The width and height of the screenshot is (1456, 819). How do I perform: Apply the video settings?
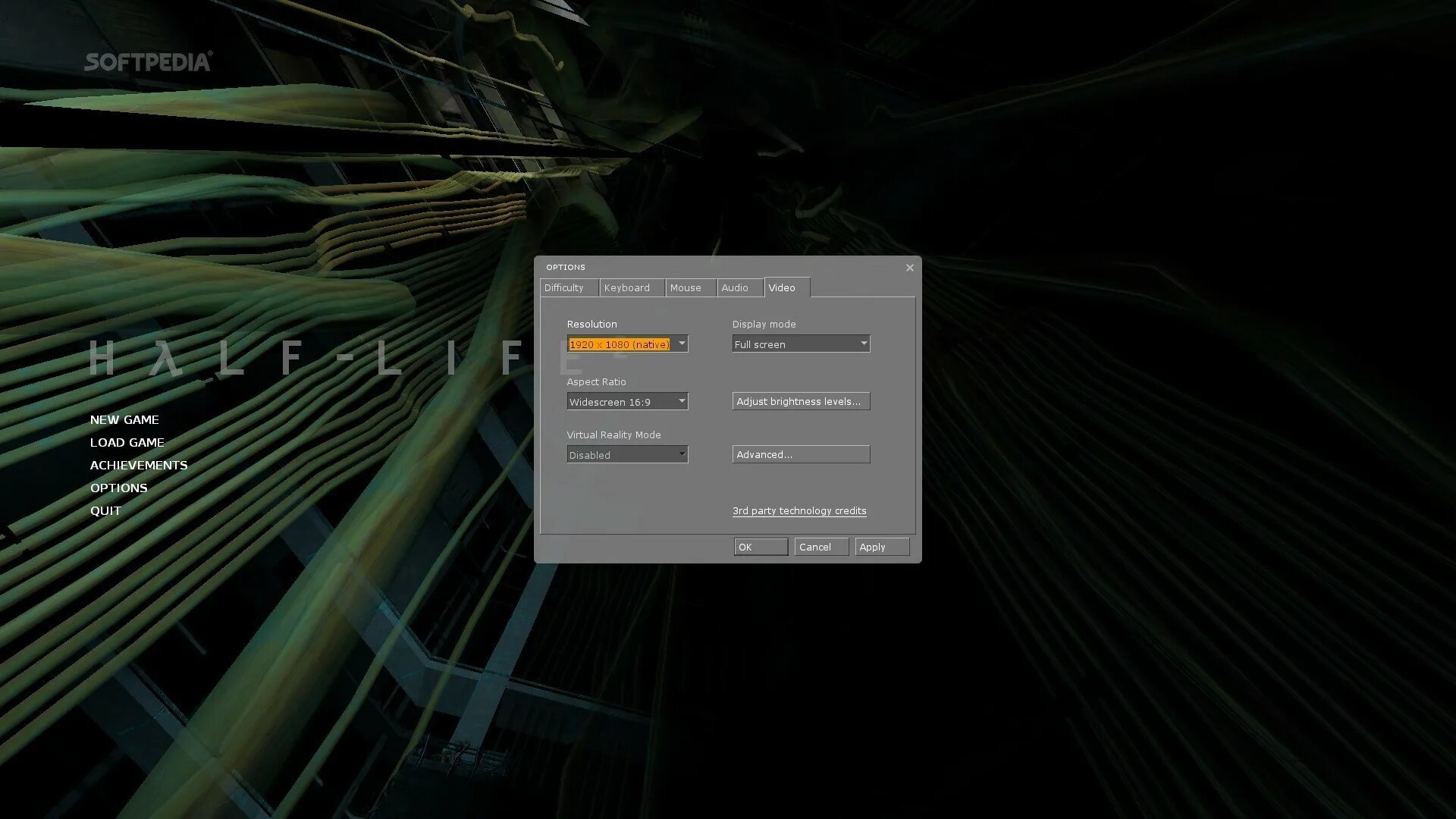(881, 548)
